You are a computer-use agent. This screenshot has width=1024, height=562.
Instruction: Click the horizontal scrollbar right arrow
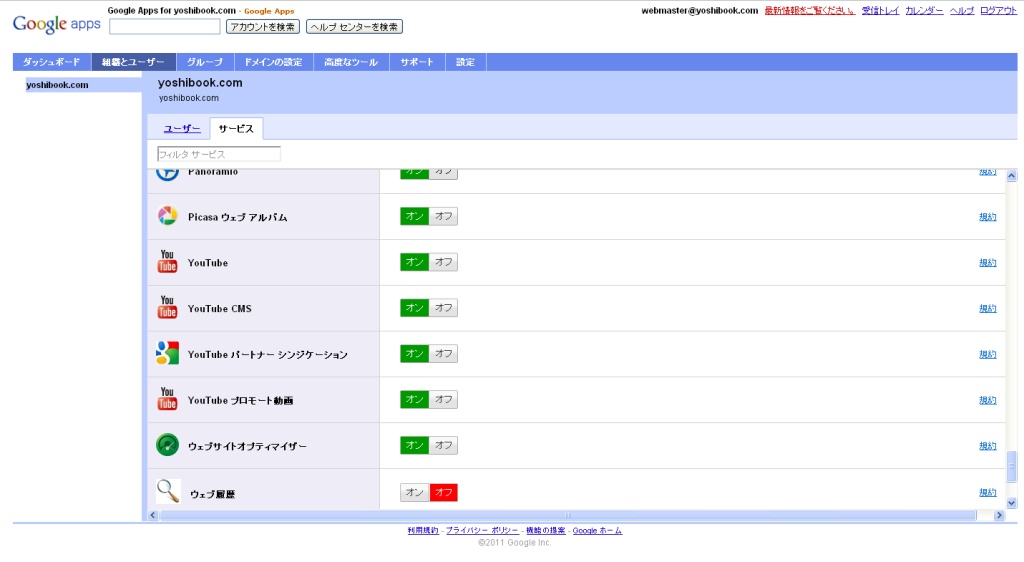coord(999,515)
